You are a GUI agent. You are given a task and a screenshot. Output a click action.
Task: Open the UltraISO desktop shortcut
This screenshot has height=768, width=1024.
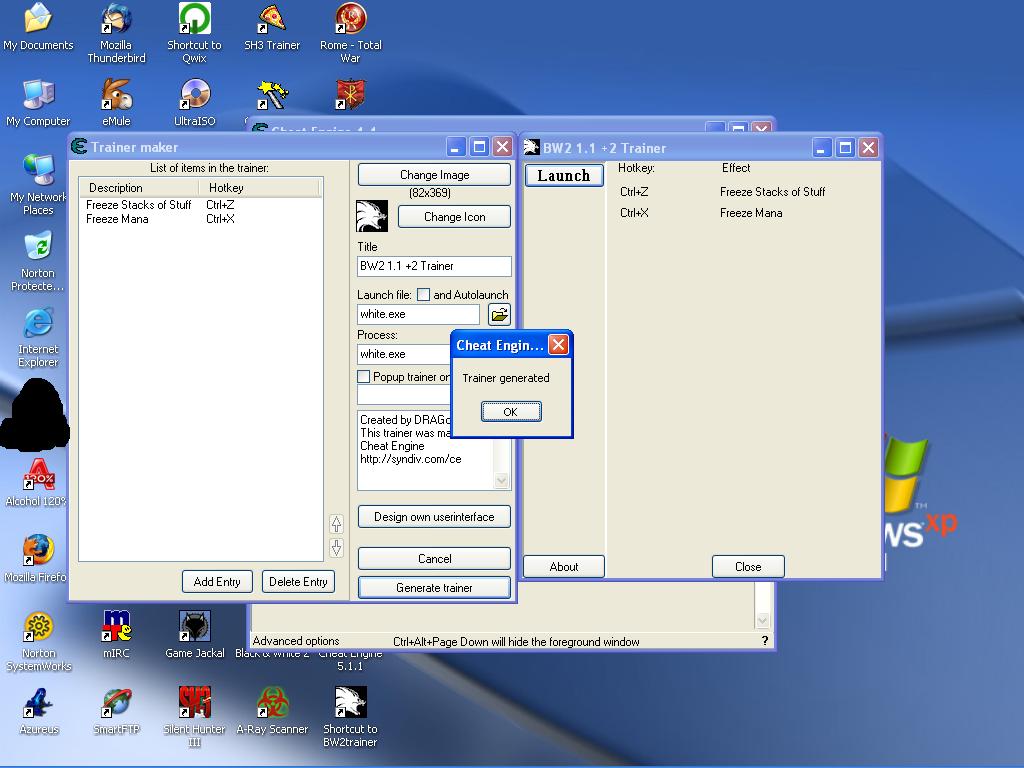point(194,97)
